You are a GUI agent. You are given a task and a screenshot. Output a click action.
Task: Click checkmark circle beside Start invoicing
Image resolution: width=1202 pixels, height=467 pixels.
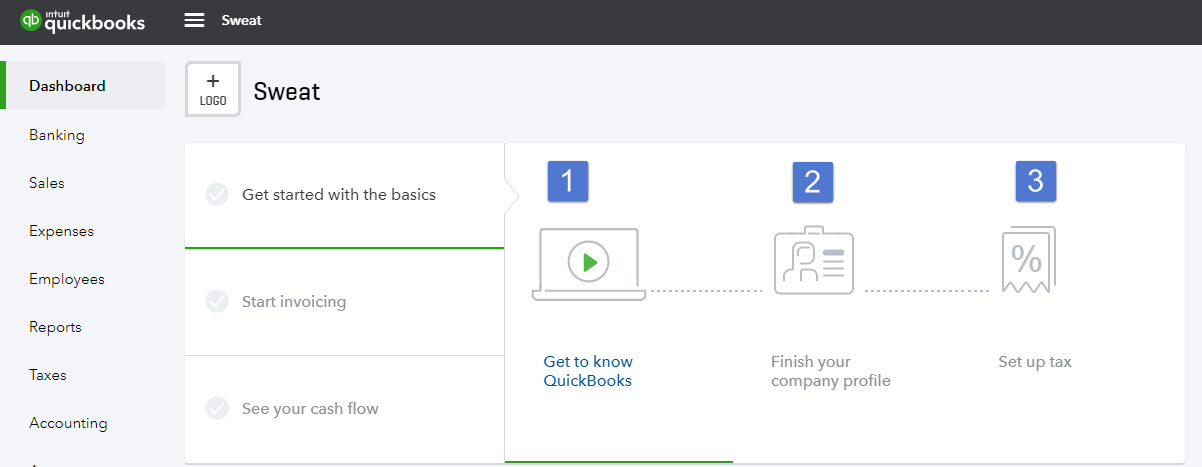[x=217, y=301]
